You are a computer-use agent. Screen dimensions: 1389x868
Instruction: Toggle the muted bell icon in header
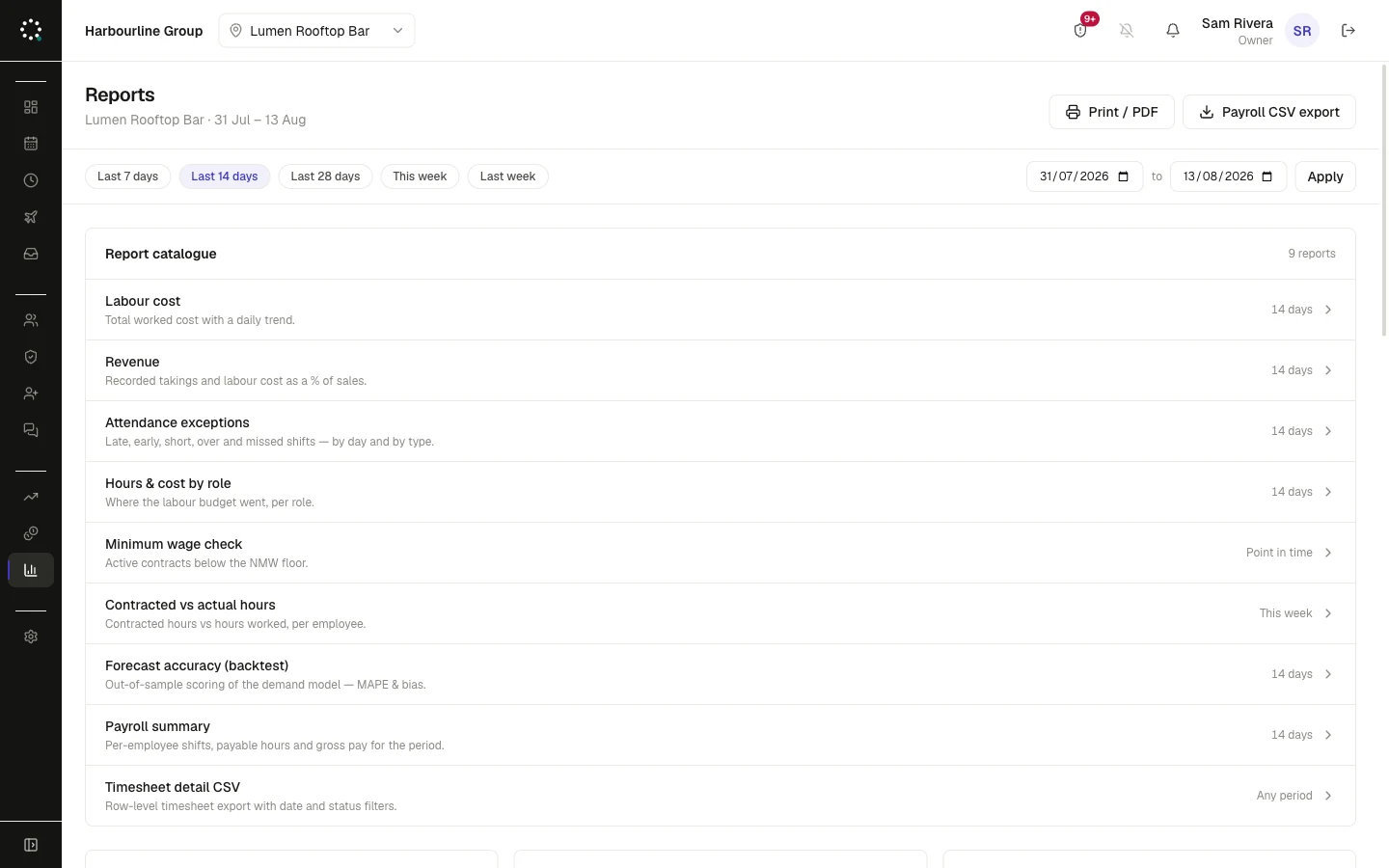pyautogui.click(x=1127, y=31)
